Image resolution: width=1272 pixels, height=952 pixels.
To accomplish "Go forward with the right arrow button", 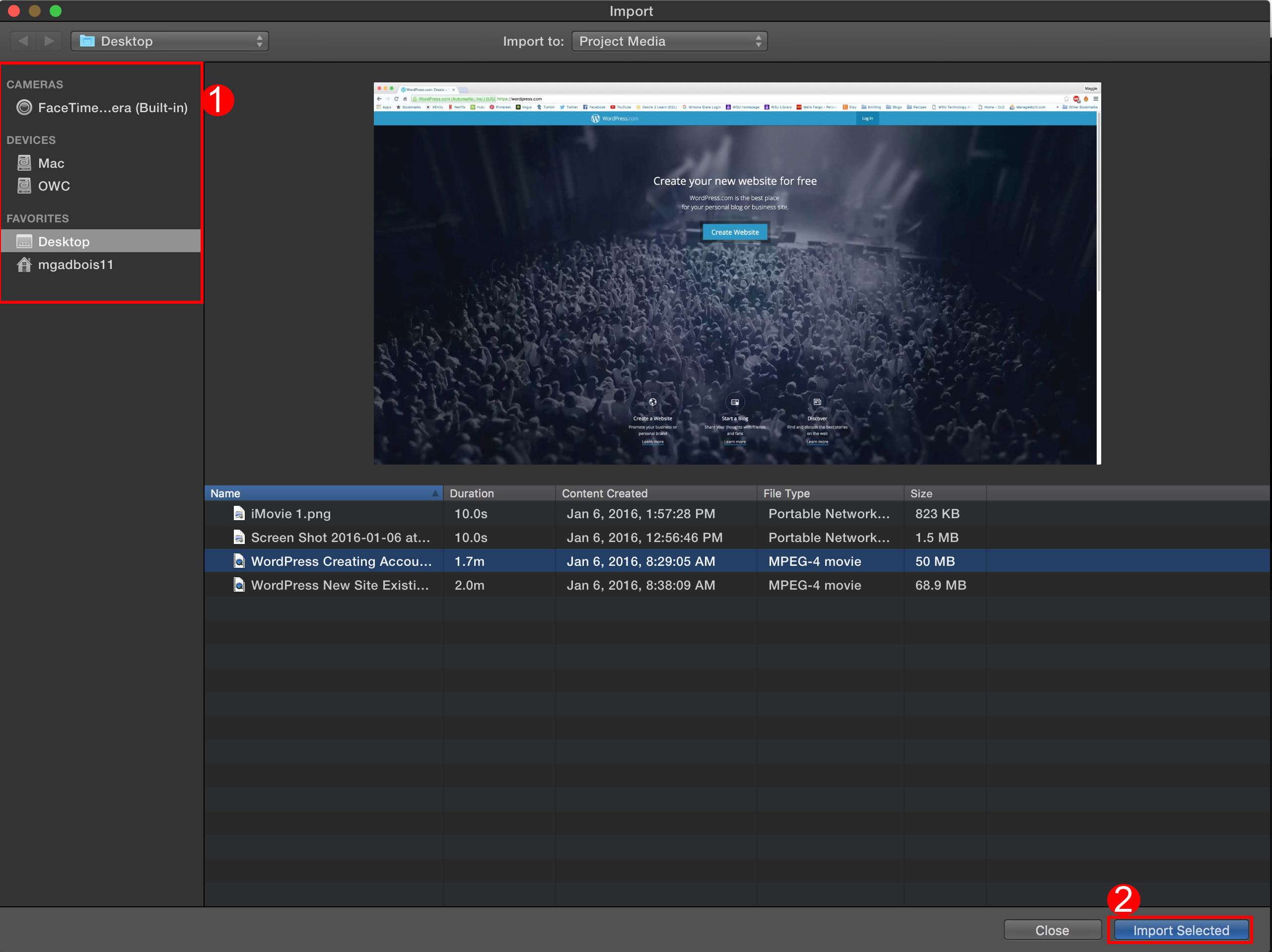I will 50,41.
